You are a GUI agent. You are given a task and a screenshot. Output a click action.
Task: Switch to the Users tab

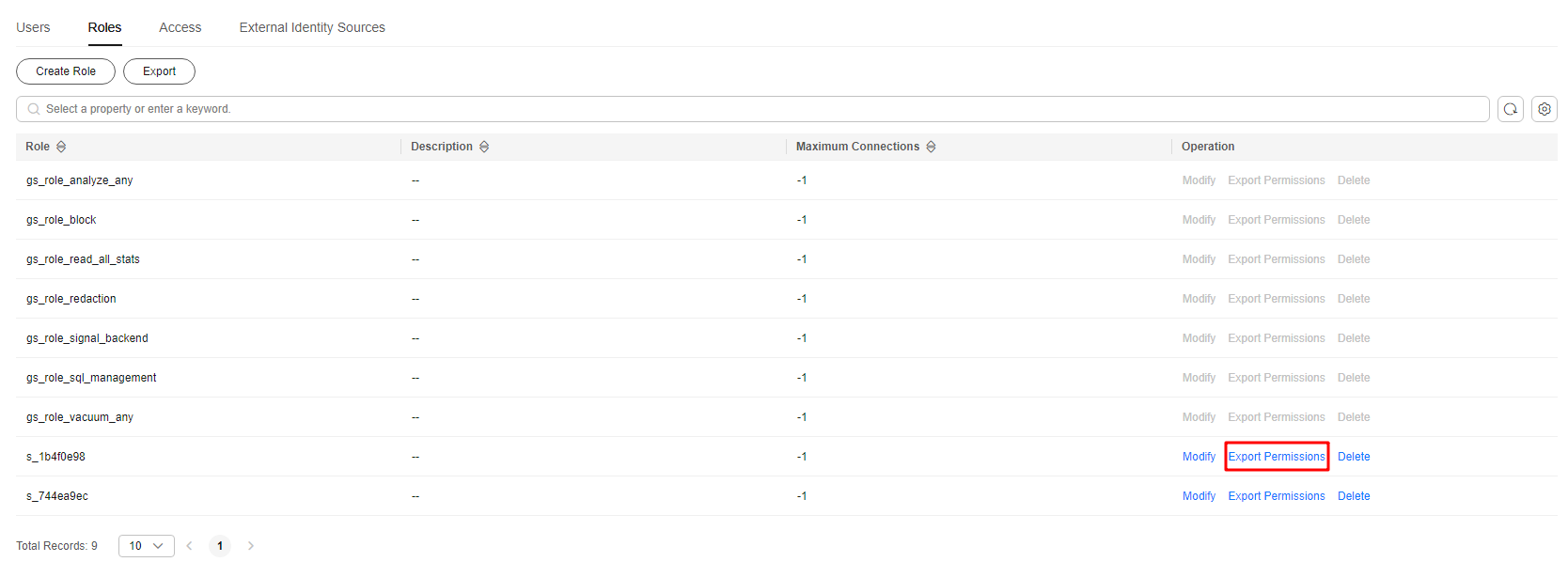click(x=33, y=27)
